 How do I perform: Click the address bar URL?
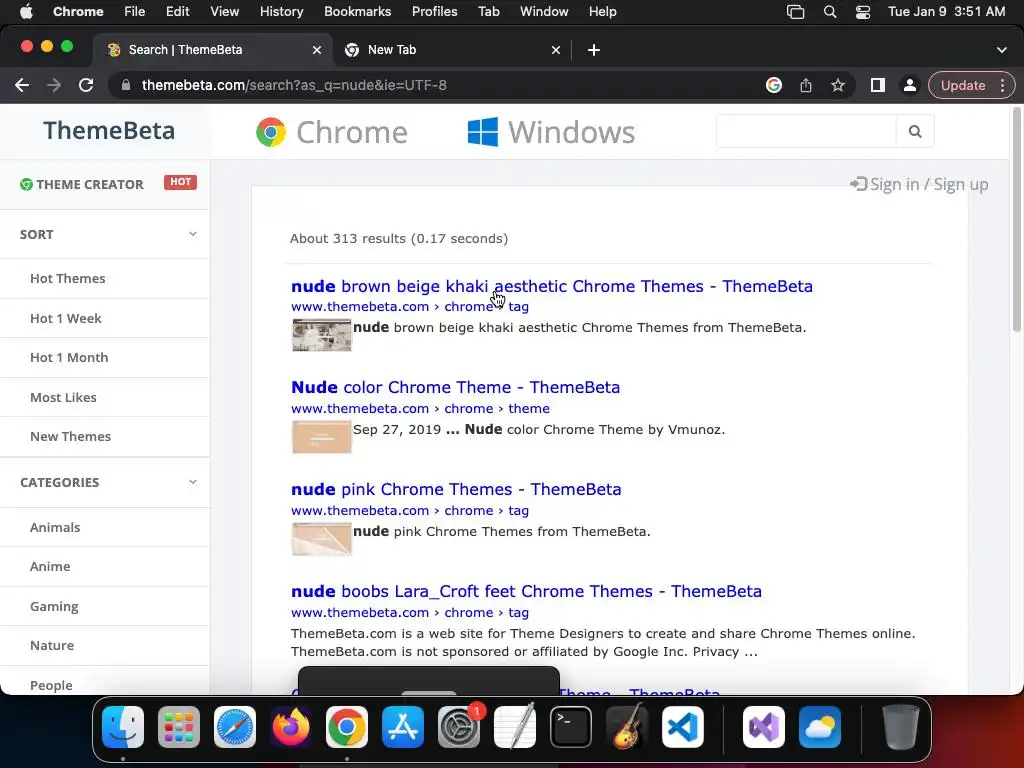click(x=294, y=86)
